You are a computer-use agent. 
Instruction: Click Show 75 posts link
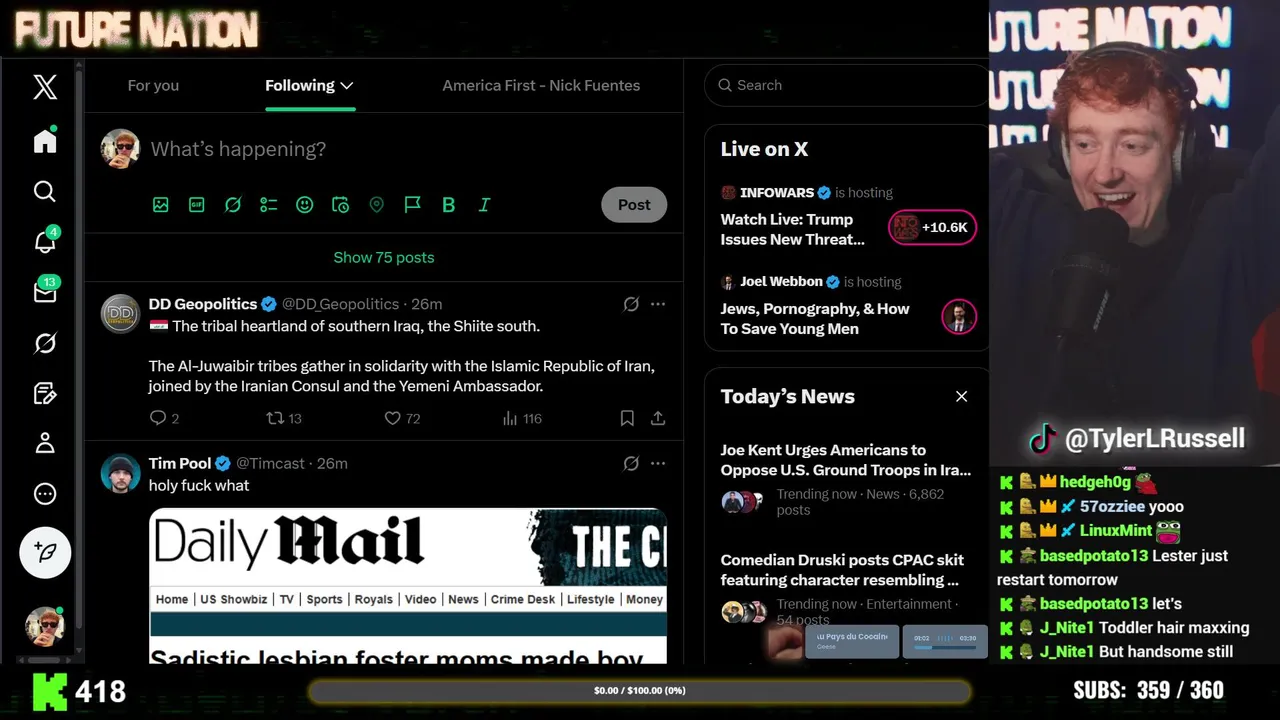coord(384,257)
